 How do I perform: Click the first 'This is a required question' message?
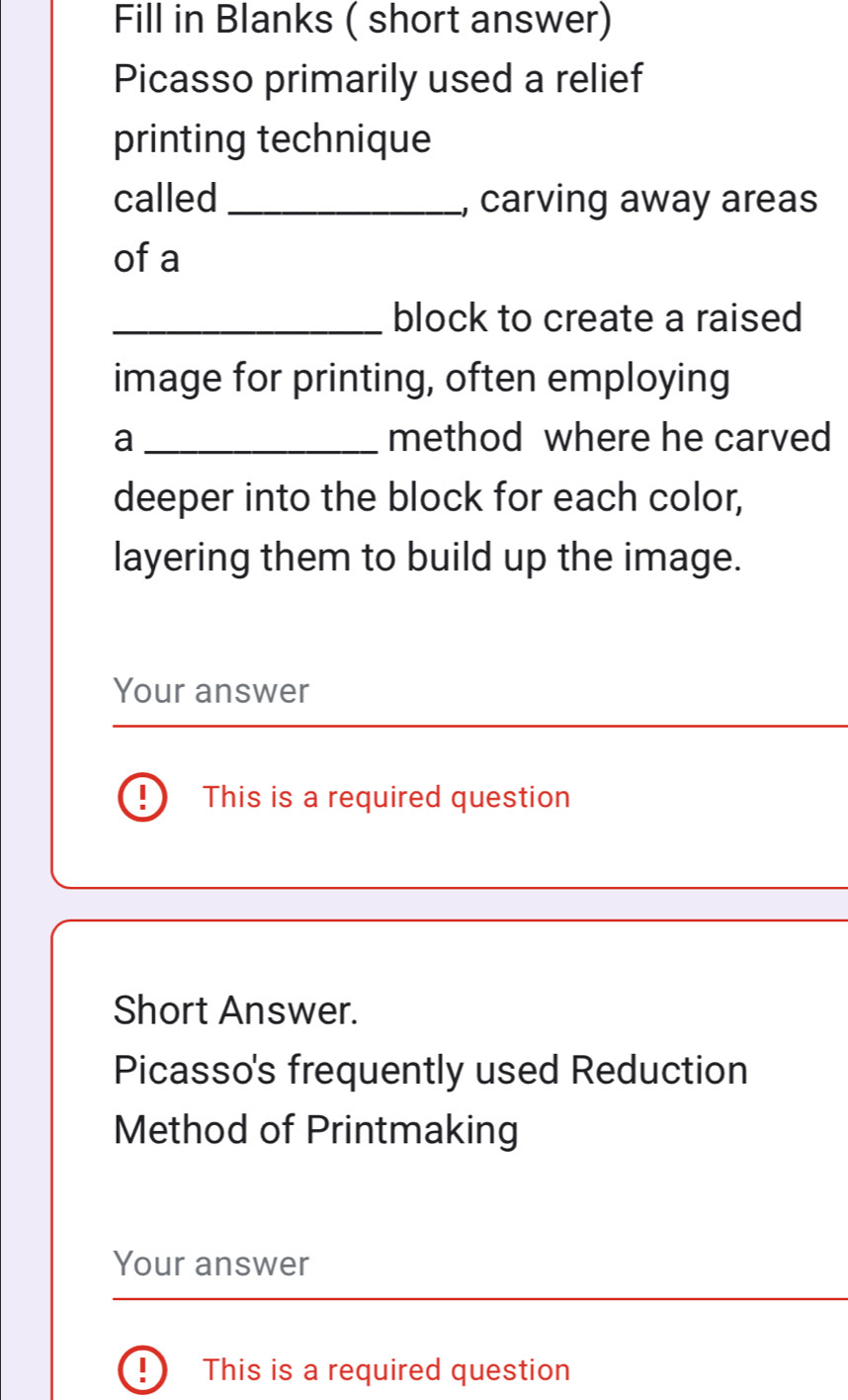(386, 797)
